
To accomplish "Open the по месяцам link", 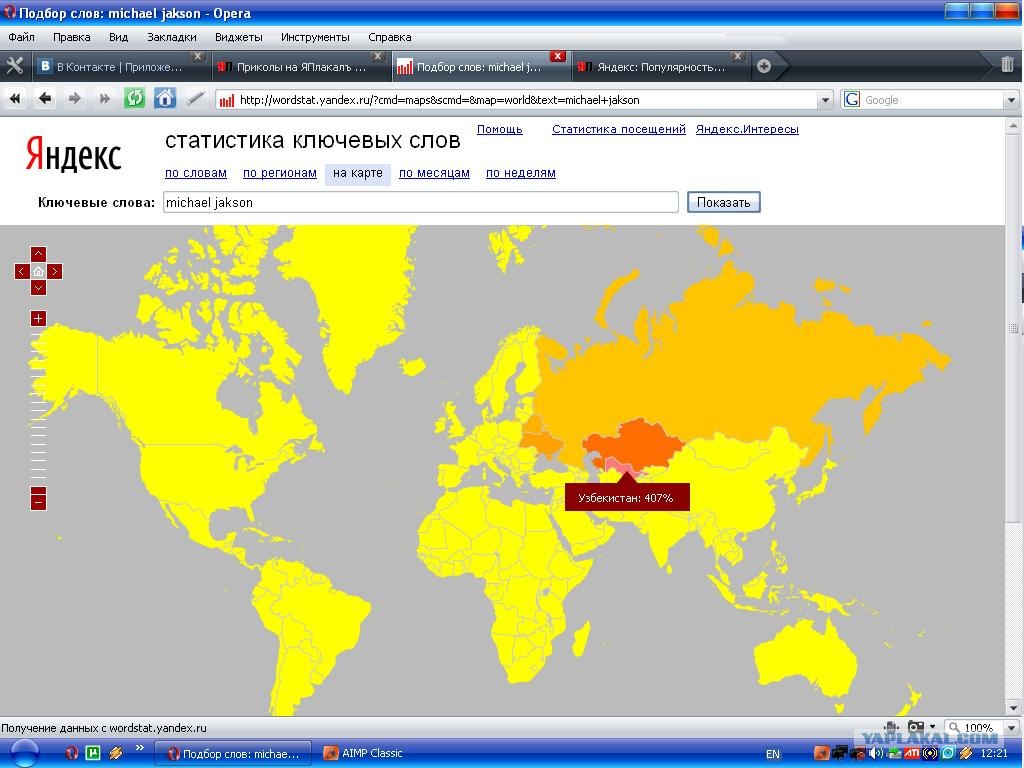I will pyautogui.click(x=434, y=173).
